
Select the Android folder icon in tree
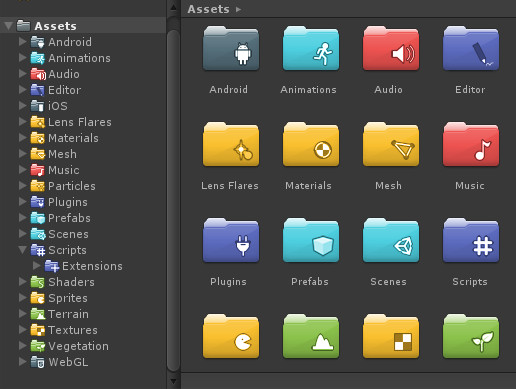click(37, 42)
